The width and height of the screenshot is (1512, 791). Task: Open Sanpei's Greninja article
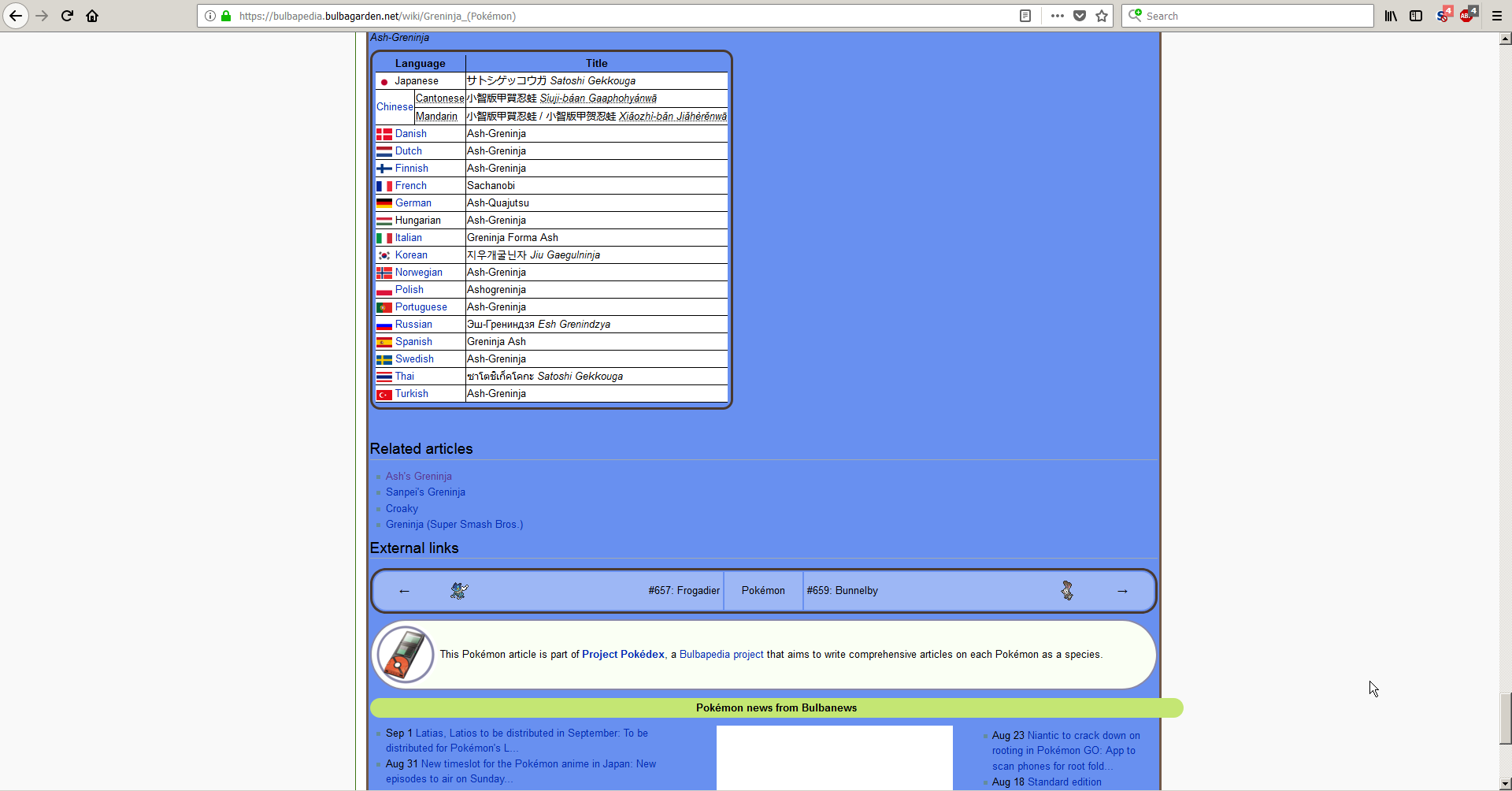tap(425, 492)
